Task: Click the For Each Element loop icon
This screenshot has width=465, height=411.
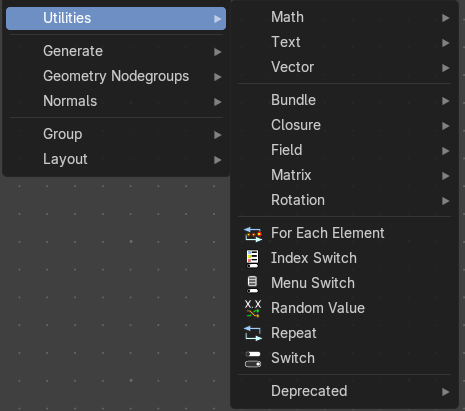Action: 253,234
